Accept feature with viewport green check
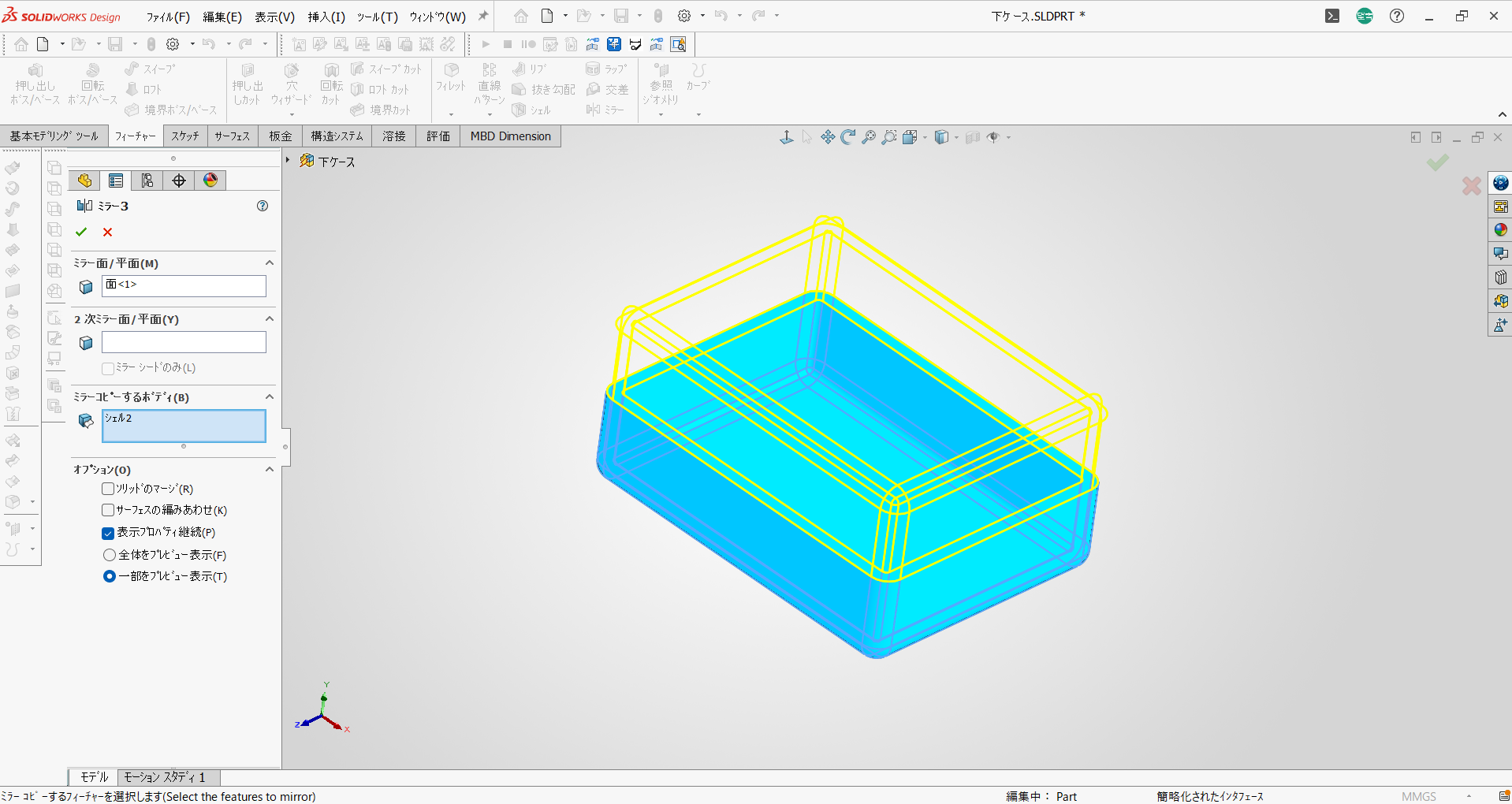This screenshot has width=1512, height=804. [1438, 162]
